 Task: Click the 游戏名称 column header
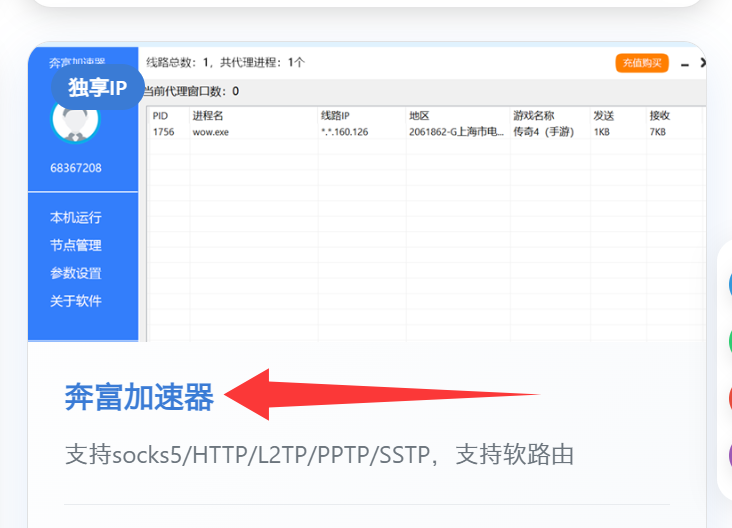pyautogui.click(x=533, y=116)
